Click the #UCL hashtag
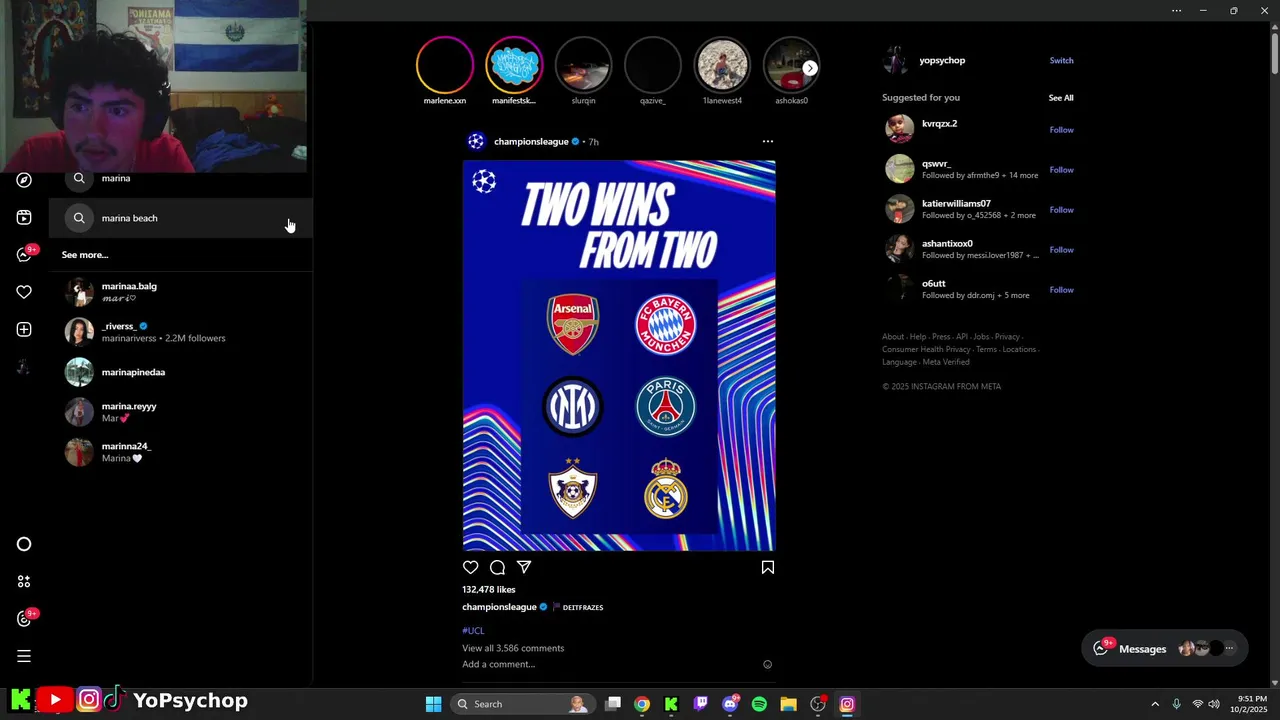The width and height of the screenshot is (1280, 720). tap(473, 631)
